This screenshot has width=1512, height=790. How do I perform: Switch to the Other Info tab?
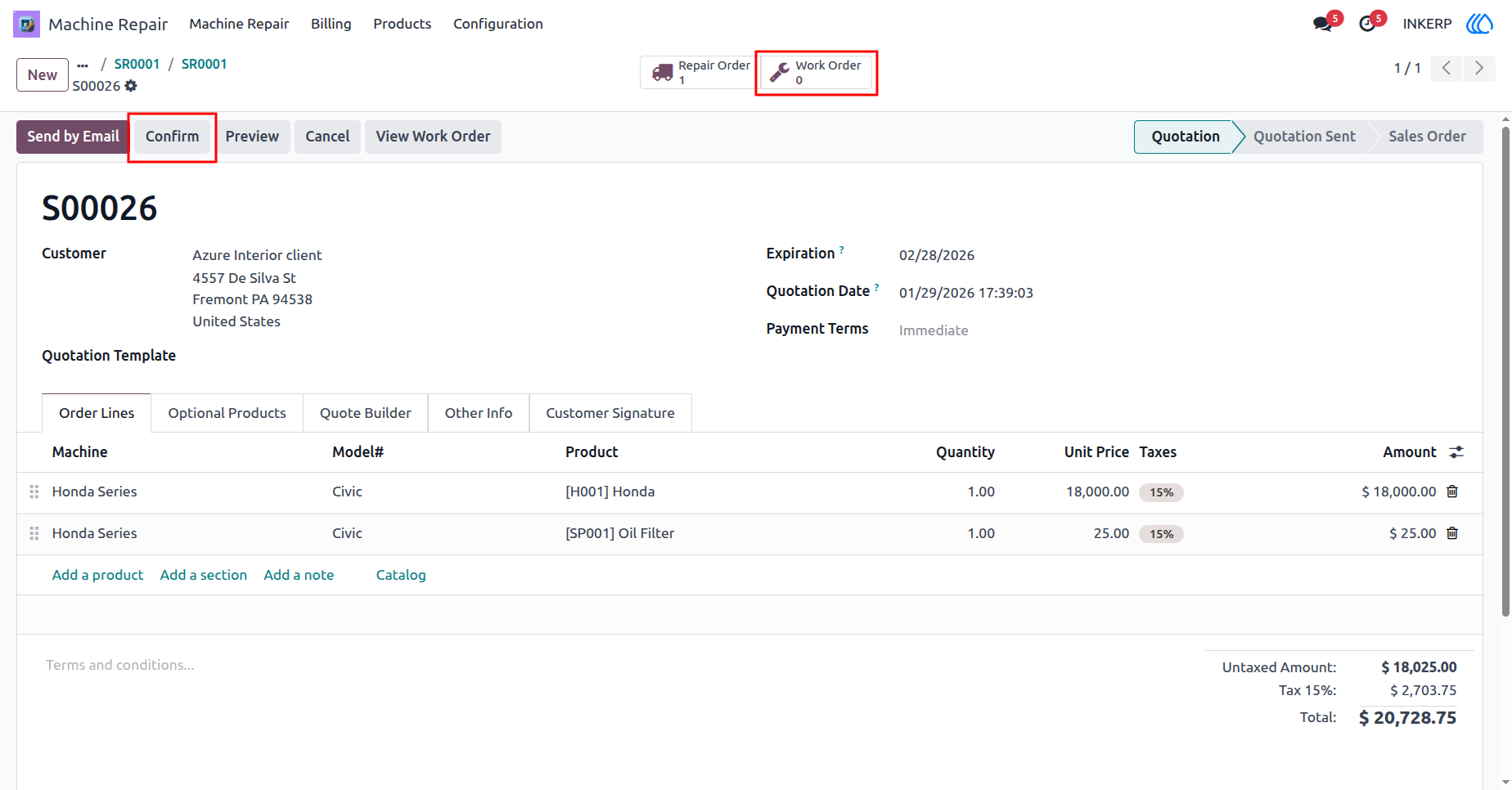(479, 413)
